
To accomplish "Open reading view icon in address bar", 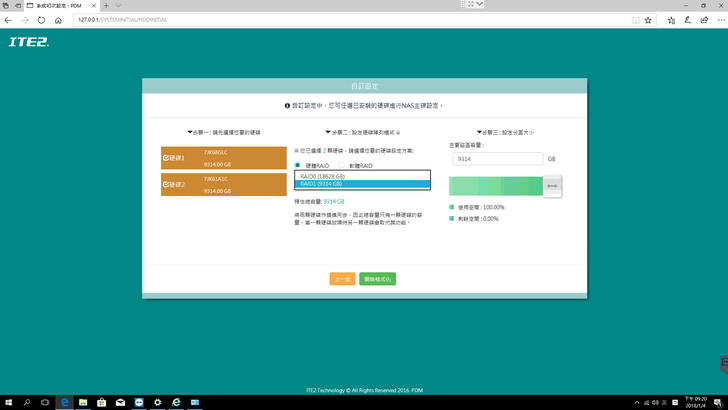I will click(635, 19).
